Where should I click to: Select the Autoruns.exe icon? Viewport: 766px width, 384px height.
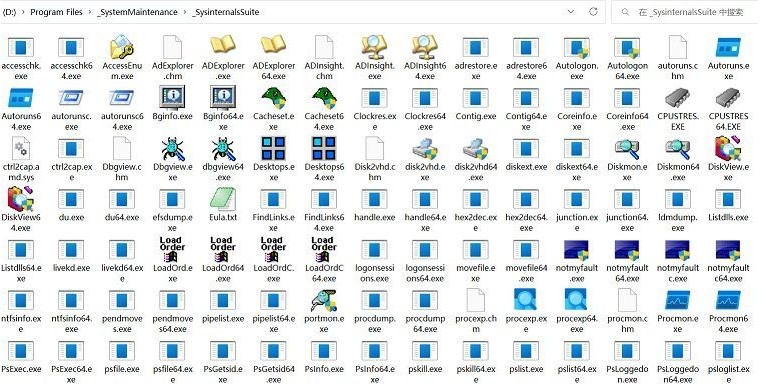click(x=728, y=48)
